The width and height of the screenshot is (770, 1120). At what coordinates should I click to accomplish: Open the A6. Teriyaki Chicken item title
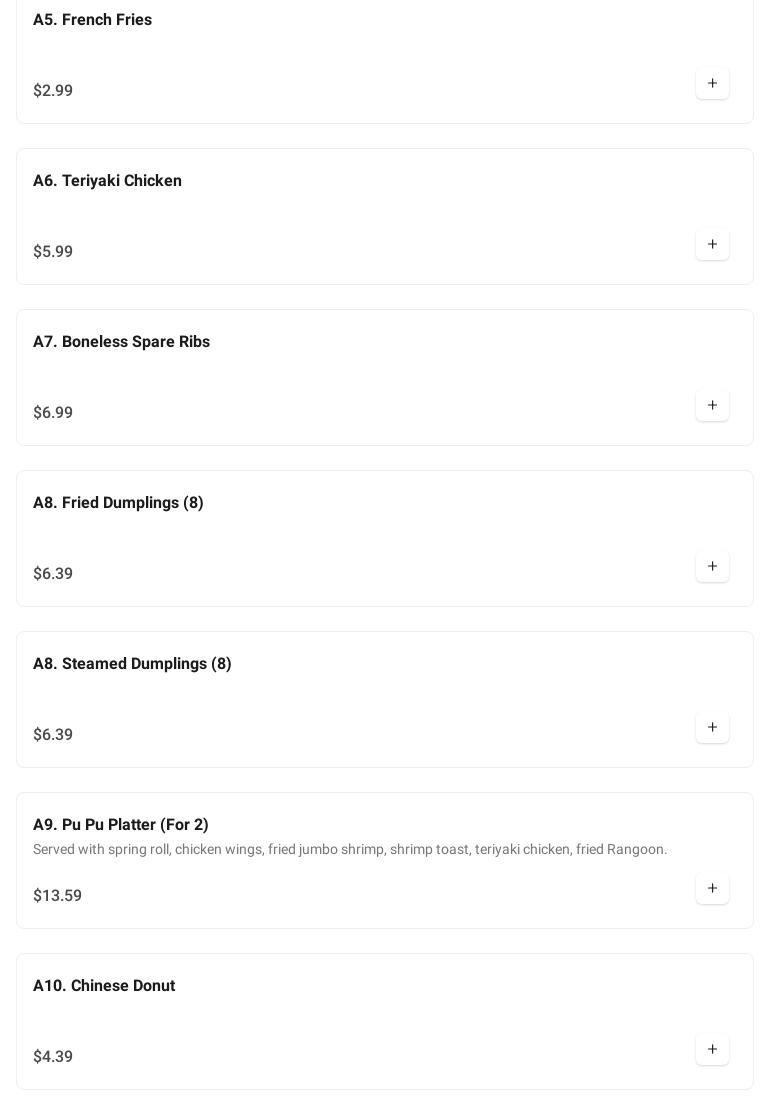tap(107, 181)
